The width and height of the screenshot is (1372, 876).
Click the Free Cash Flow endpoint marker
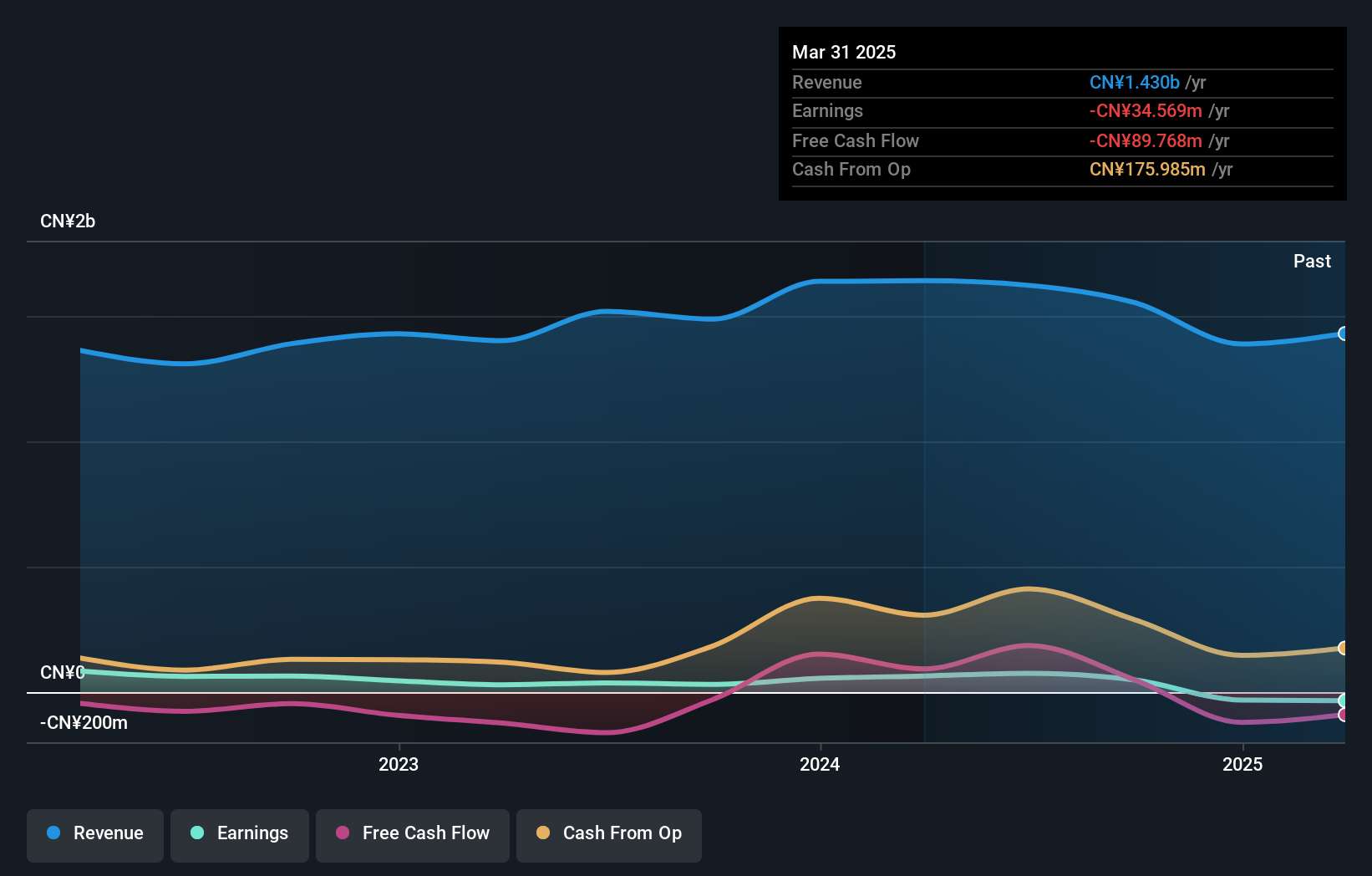point(1343,715)
